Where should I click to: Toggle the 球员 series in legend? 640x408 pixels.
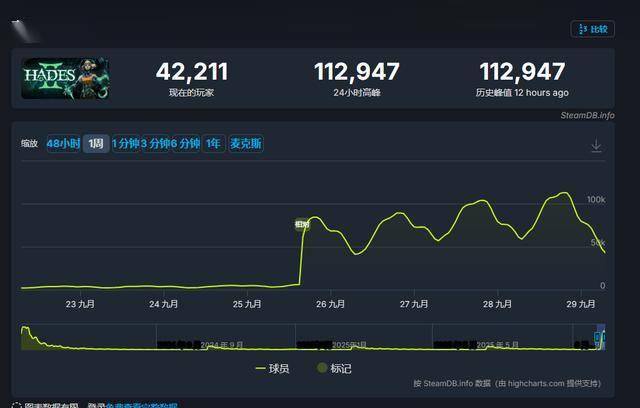click(x=272, y=368)
